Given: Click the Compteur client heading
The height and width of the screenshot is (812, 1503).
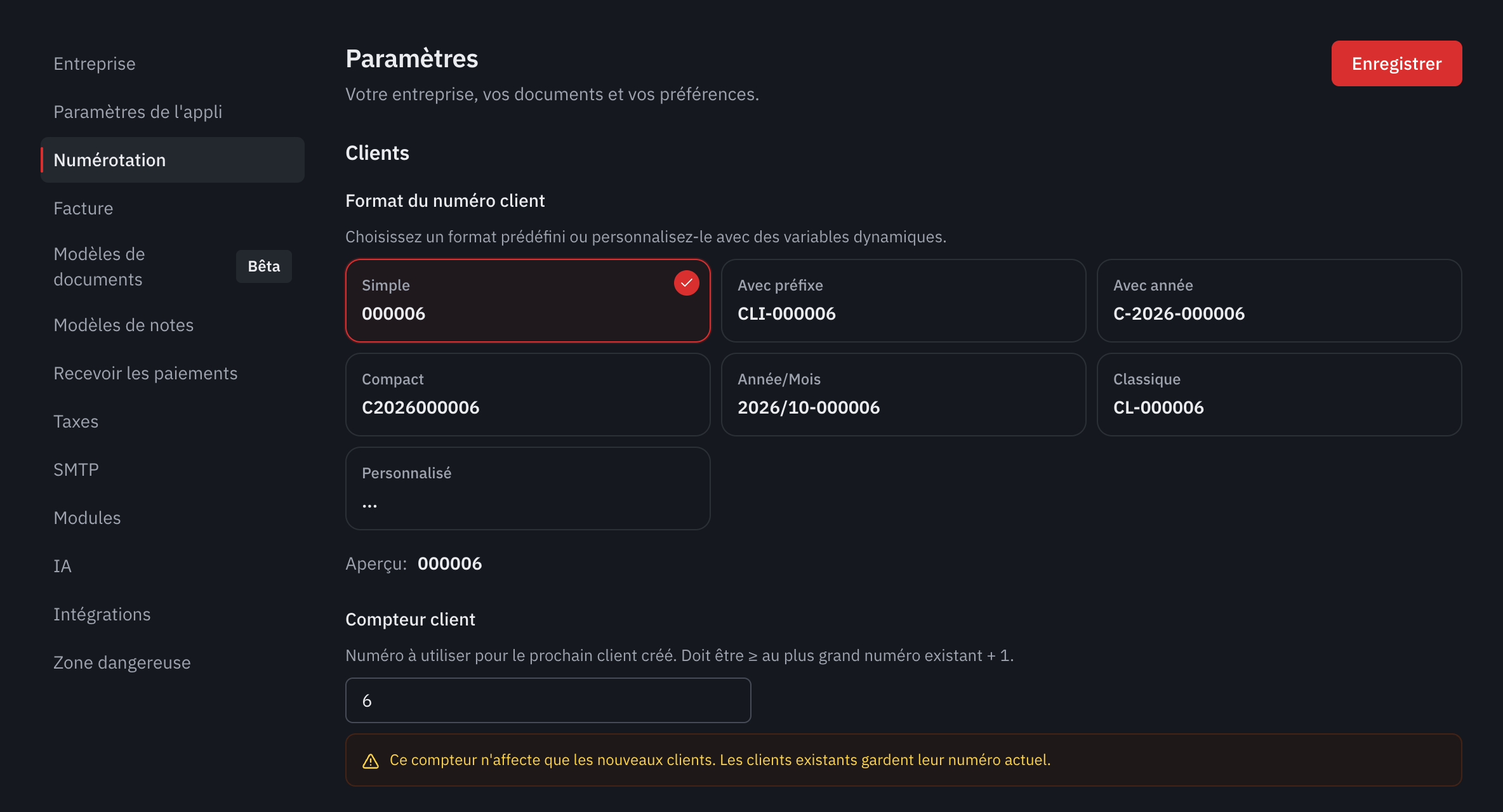Looking at the screenshot, I should (x=410, y=619).
